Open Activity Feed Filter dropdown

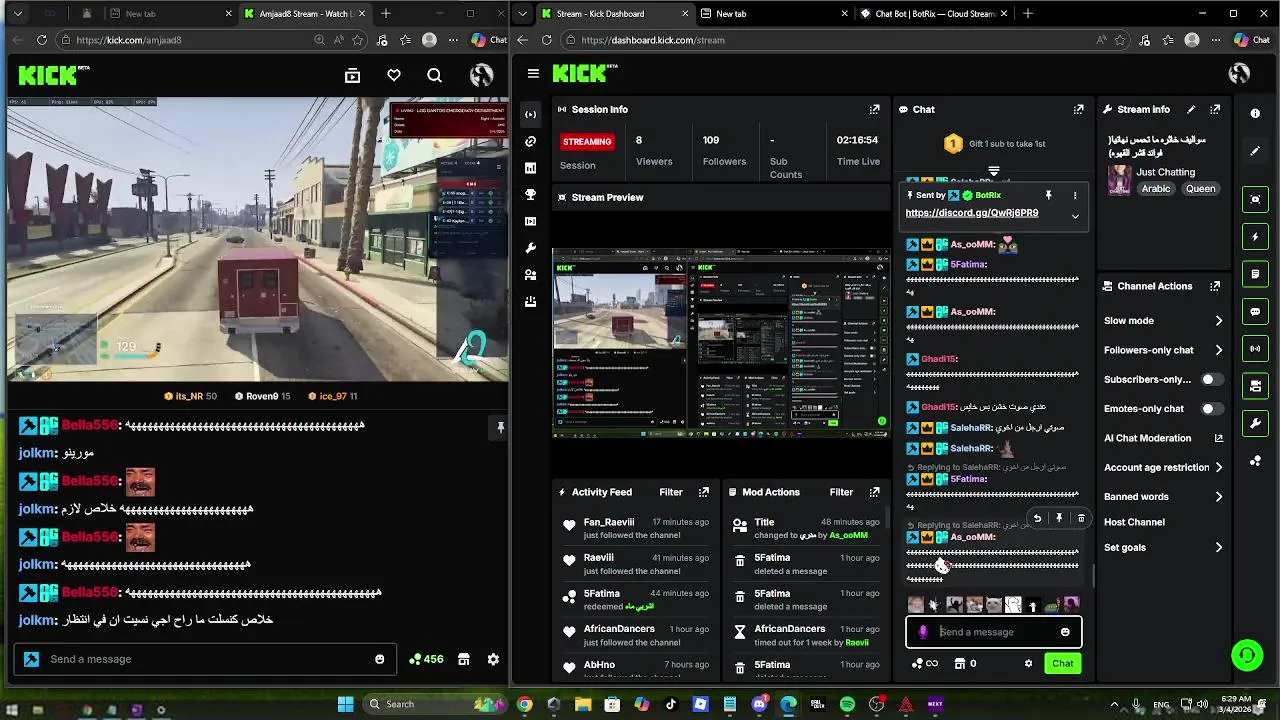coord(671,492)
